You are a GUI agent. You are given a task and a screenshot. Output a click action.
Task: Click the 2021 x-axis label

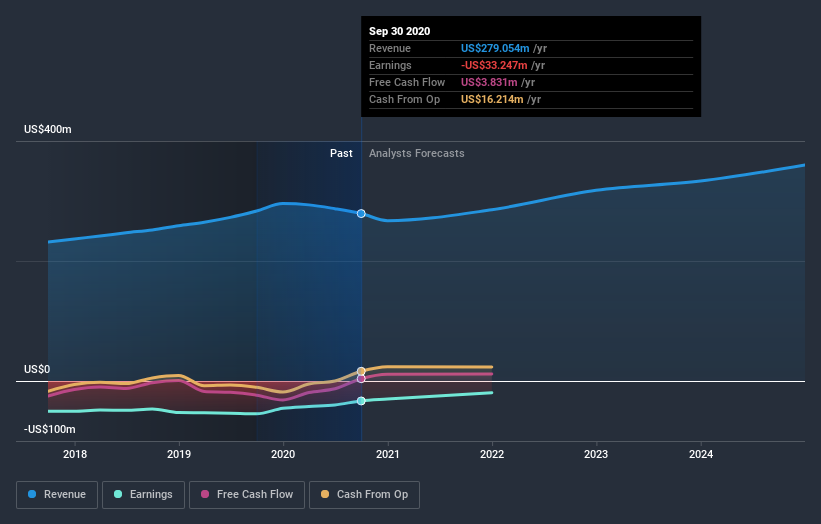pos(387,454)
